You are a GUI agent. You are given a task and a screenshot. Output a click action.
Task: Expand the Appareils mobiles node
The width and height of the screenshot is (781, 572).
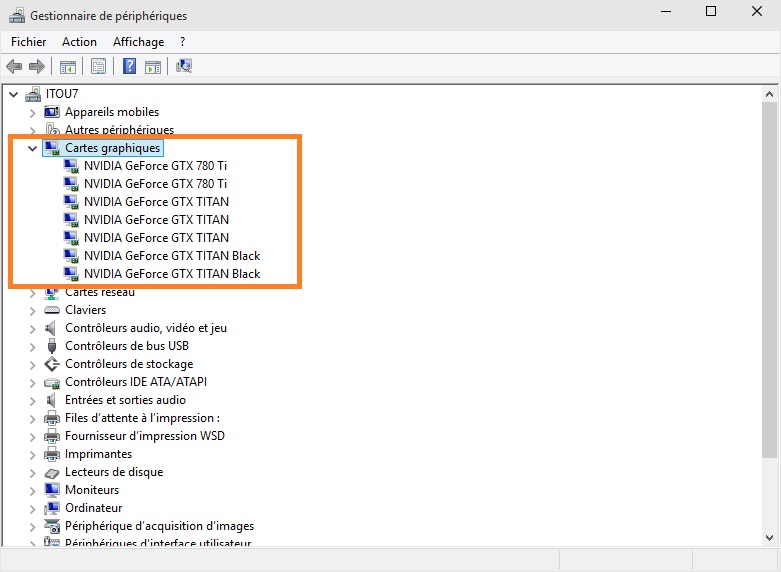(32, 113)
